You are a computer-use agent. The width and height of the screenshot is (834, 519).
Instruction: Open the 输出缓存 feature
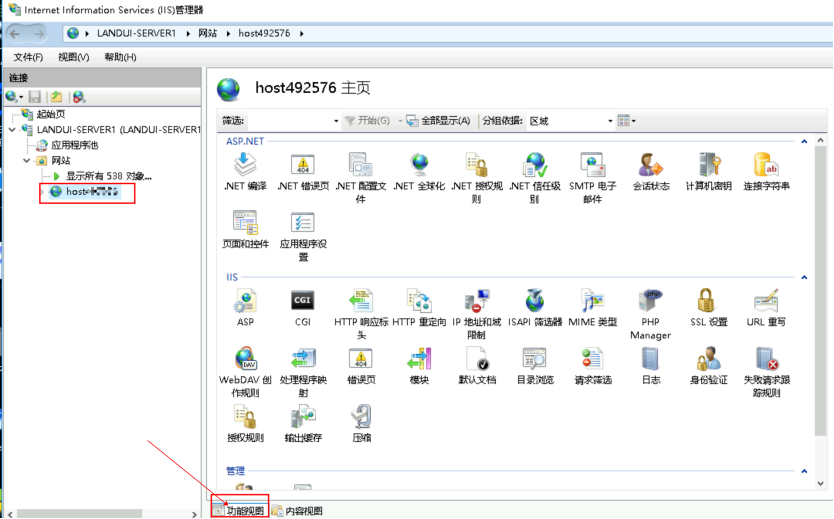pos(303,423)
